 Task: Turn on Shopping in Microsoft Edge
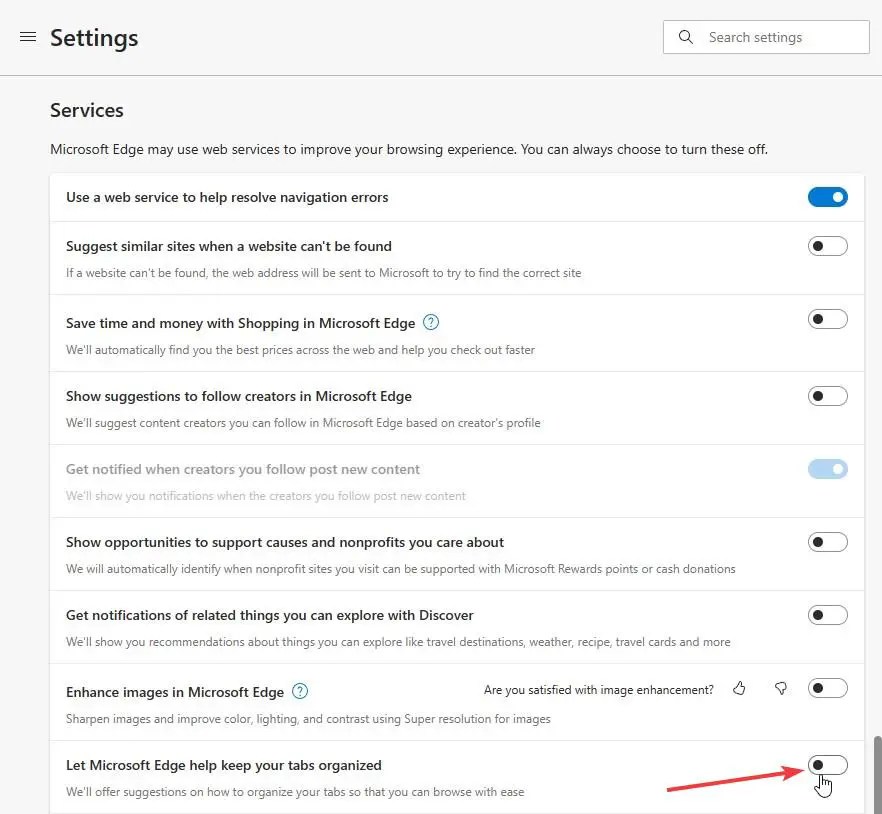(827, 319)
